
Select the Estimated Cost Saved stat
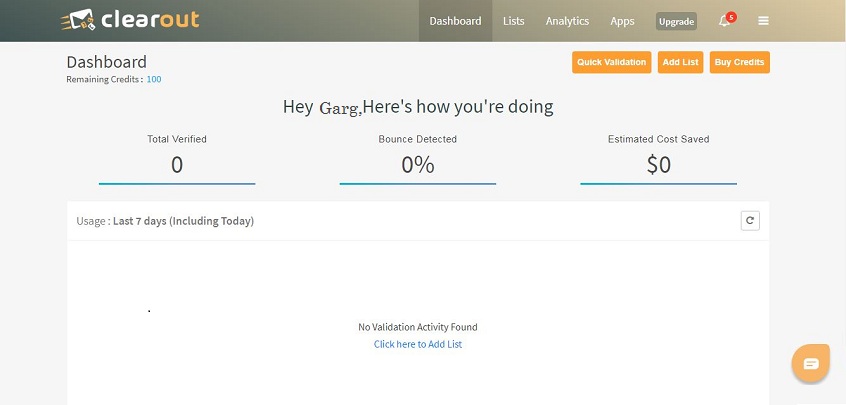(658, 158)
